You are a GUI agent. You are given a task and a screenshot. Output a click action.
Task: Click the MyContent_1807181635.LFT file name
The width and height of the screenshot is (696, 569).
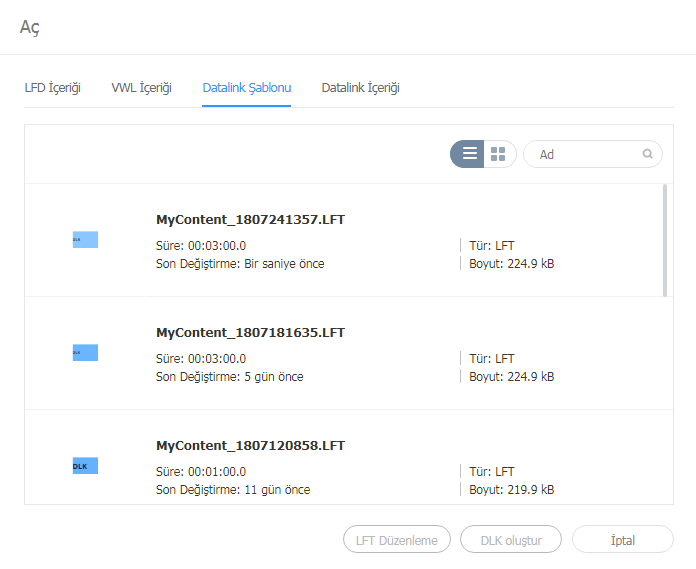[250, 333]
